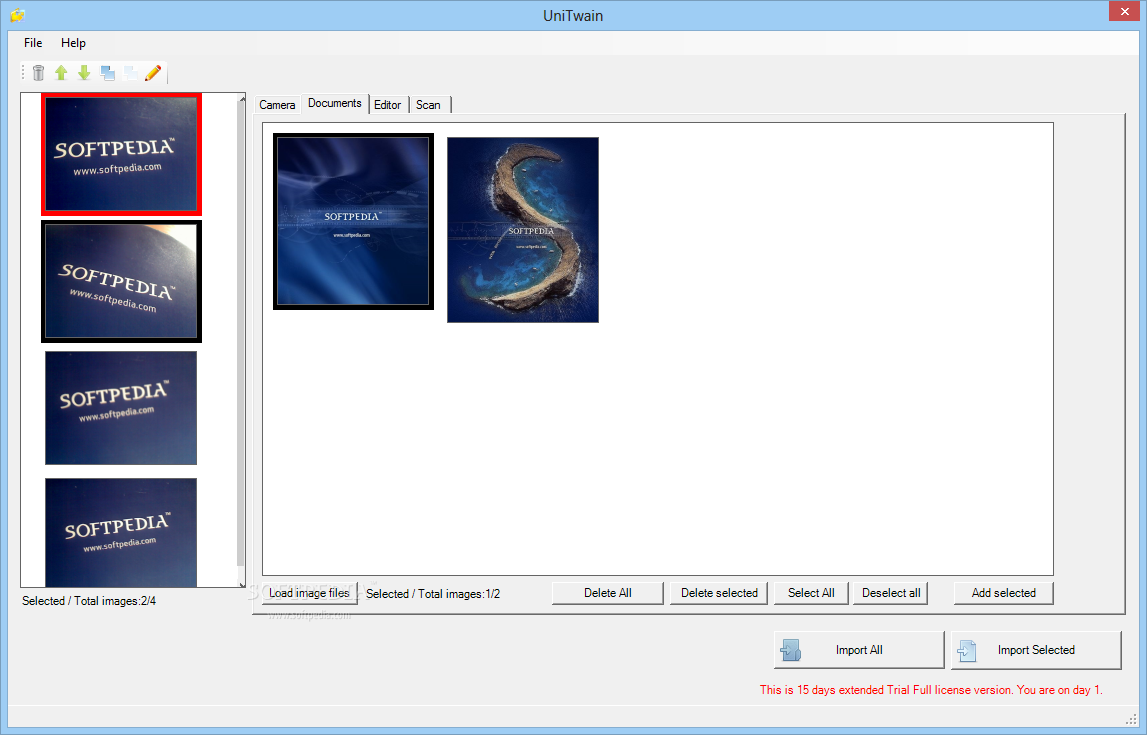Select the red-bordered first camera thumbnail

pos(121,154)
